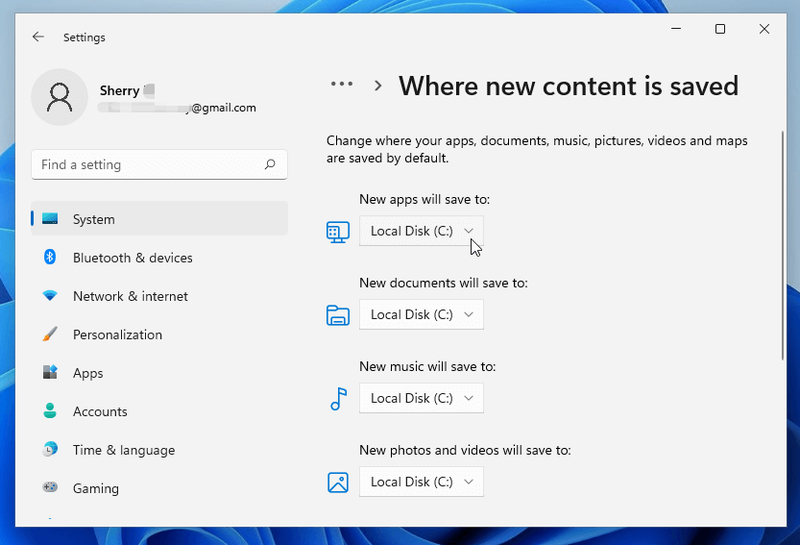Open Bluetooth & devices via its icon
Viewport: 800px width, 545px height.
[x=49, y=257]
